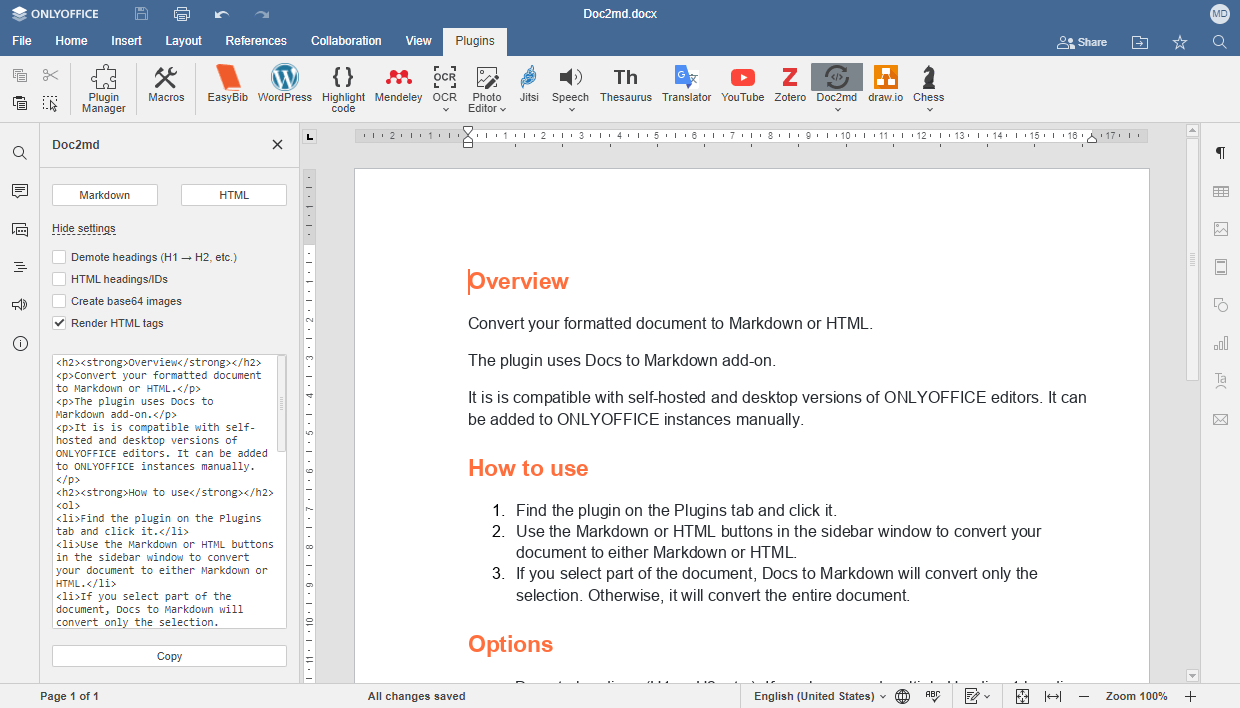Expand the Speech plugin dropdown
Screen dimensions: 1240x708
pyautogui.click(x=571, y=109)
